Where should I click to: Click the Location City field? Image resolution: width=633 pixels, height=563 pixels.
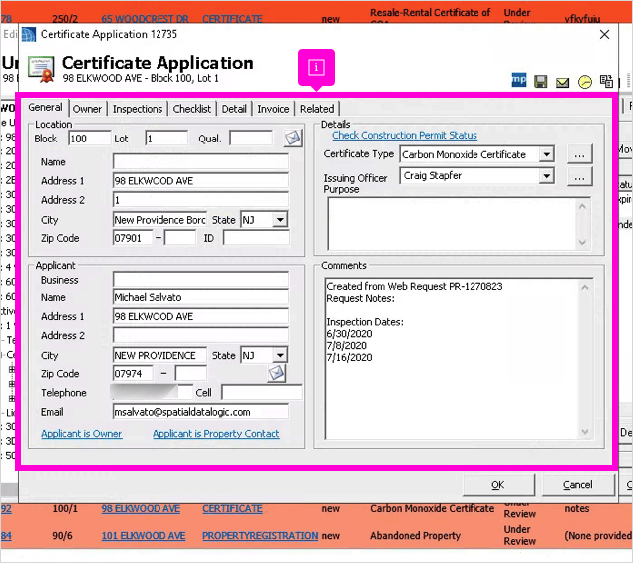point(160,220)
